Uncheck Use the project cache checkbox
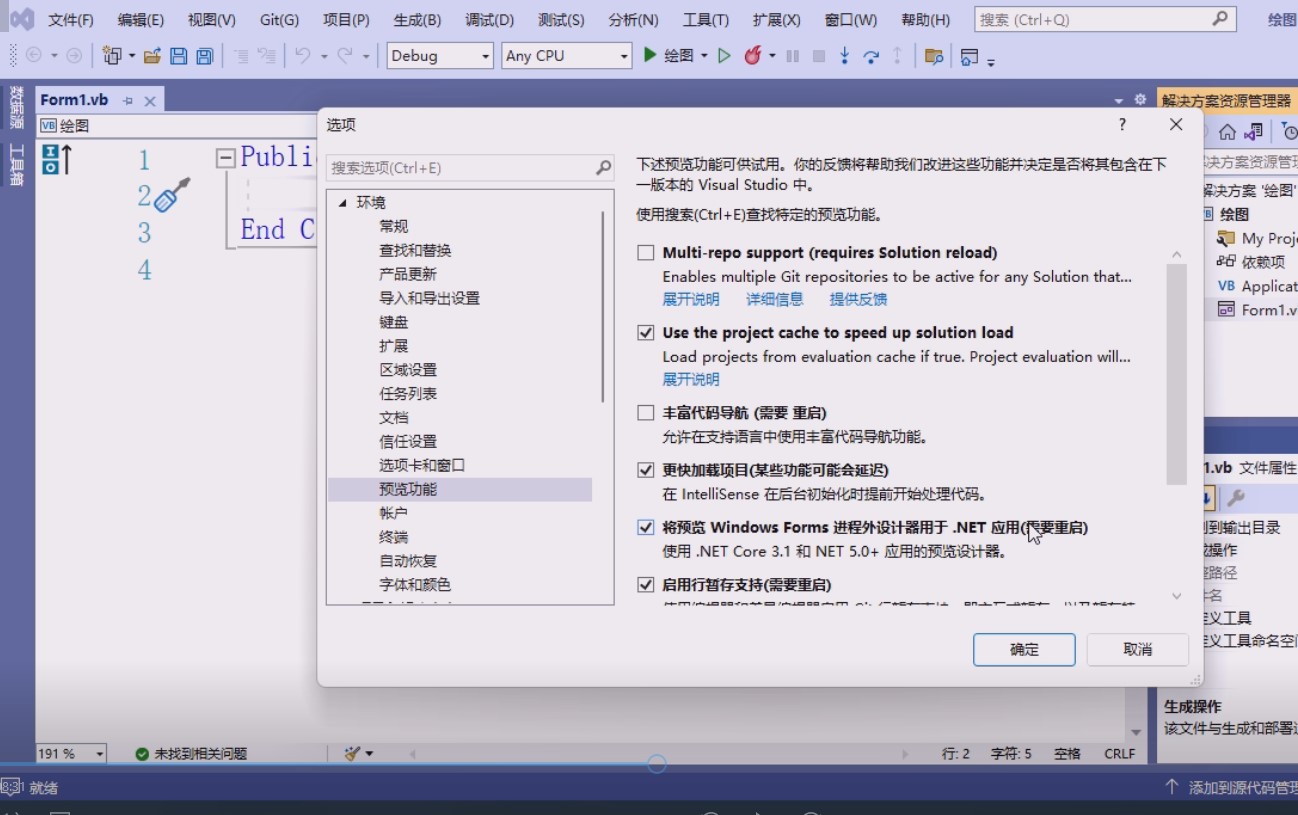1298x815 pixels. coord(646,333)
